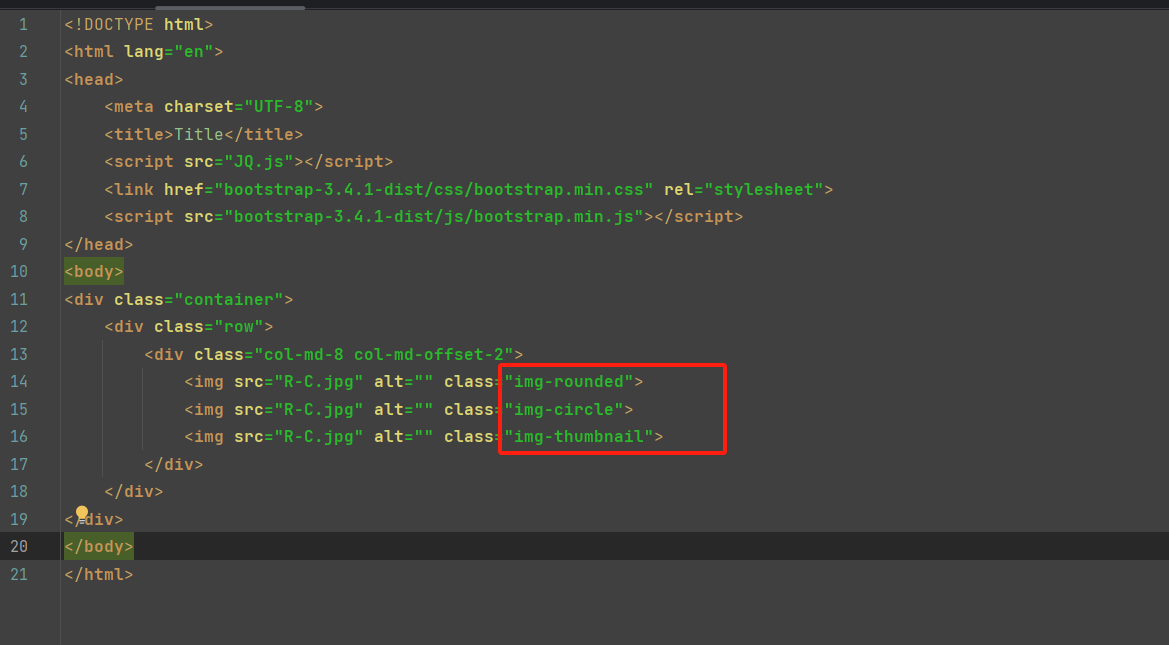Click the closing </div> on line 18
This screenshot has height=645, width=1169.
point(133,491)
